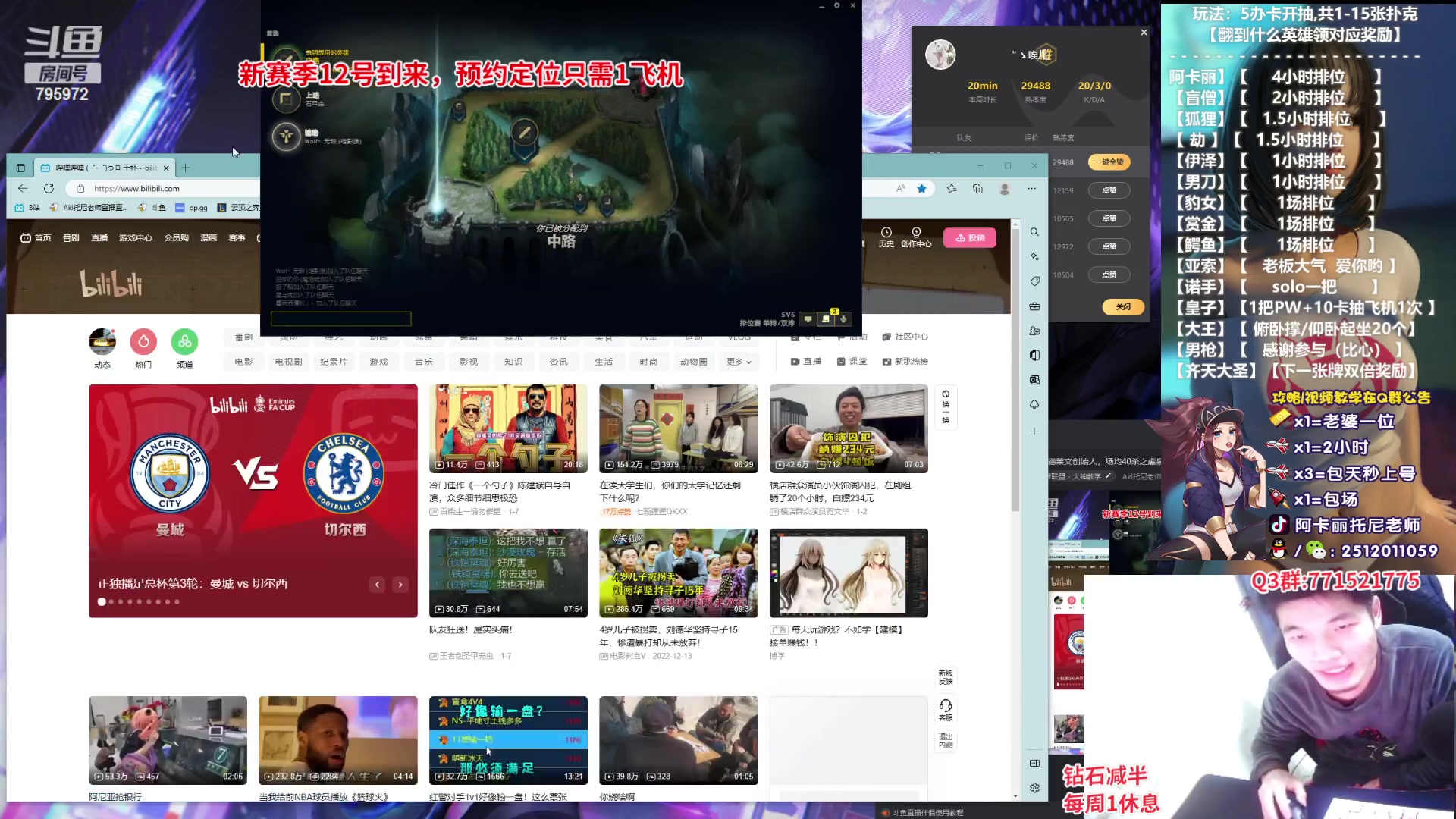The width and height of the screenshot is (1456, 819).
Task: Open 客服 headset icon
Action: pyautogui.click(x=946, y=706)
